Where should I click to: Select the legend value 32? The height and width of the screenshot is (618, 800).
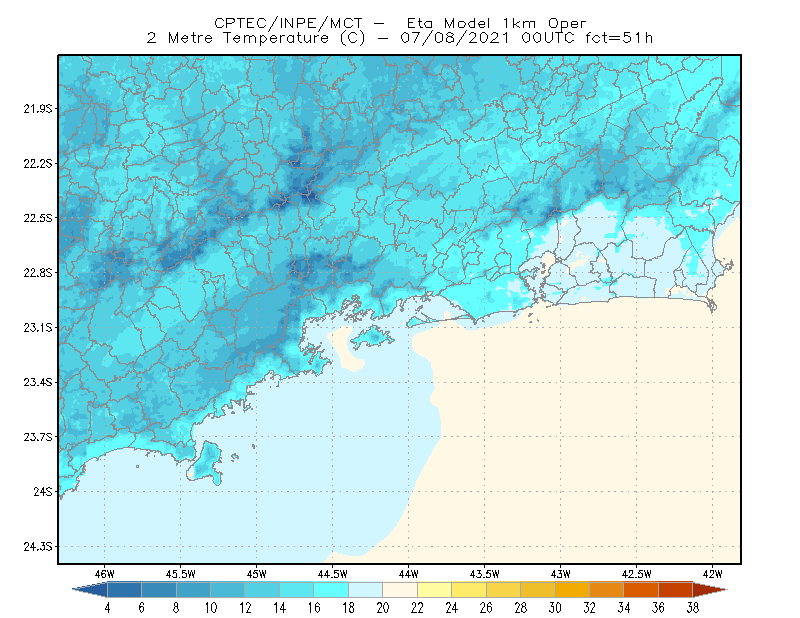[589, 608]
